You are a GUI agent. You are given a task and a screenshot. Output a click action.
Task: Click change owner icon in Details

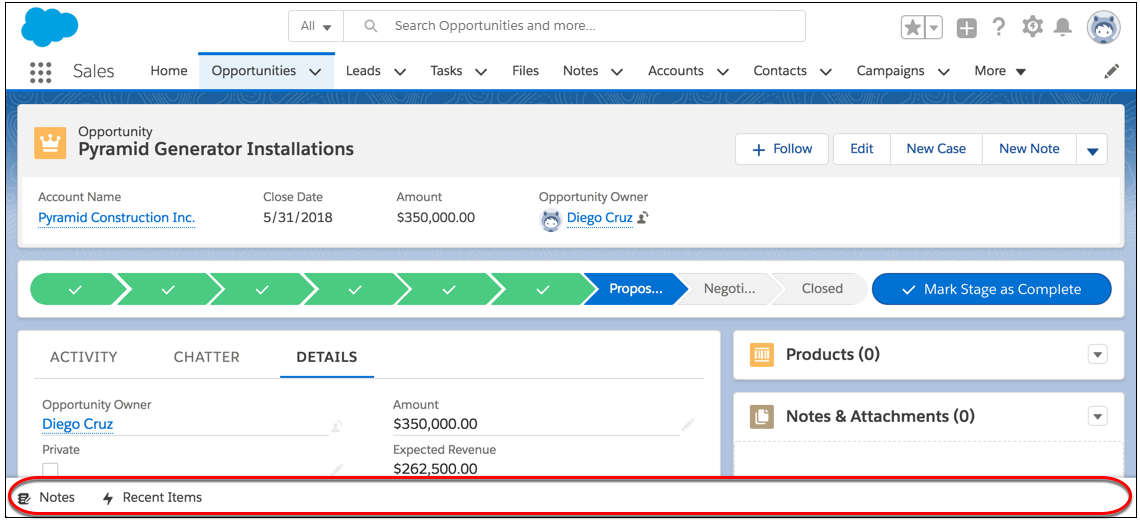337,426
